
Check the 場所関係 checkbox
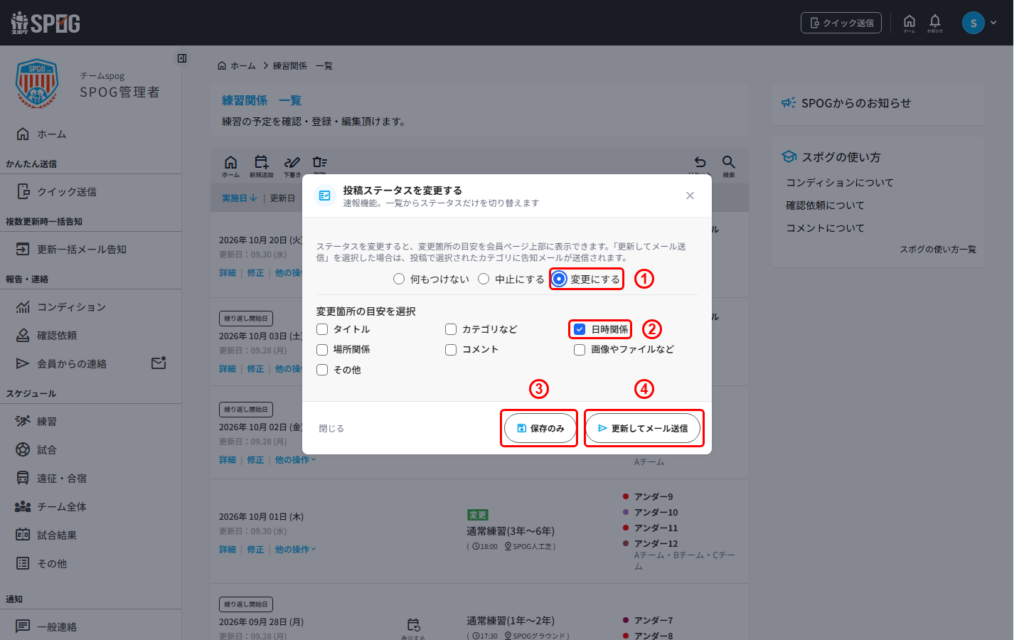(322, 349)
